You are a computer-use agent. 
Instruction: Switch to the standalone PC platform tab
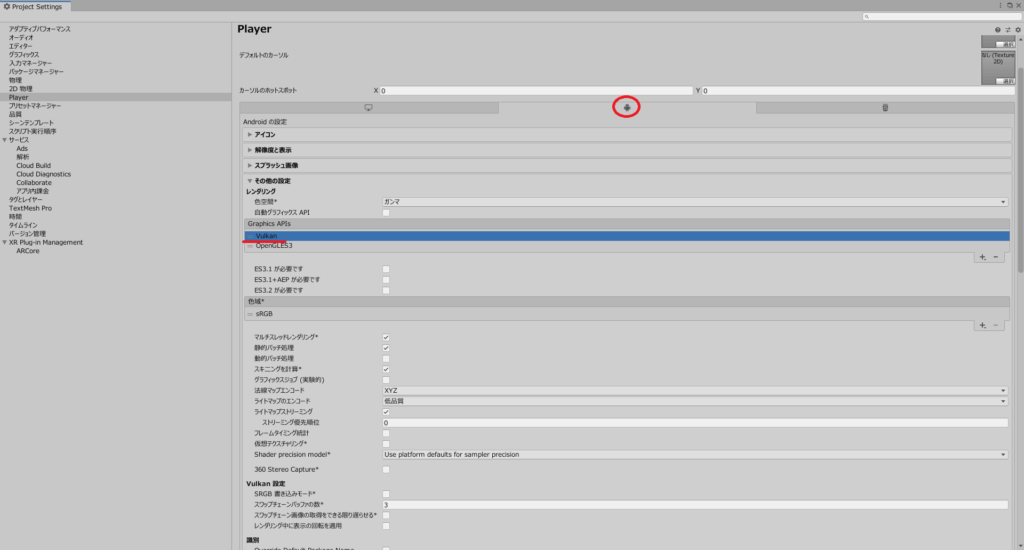click(368, 108)
